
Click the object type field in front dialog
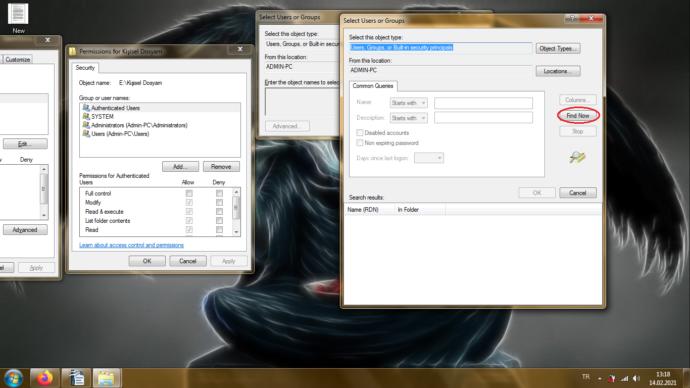point(440,48)
